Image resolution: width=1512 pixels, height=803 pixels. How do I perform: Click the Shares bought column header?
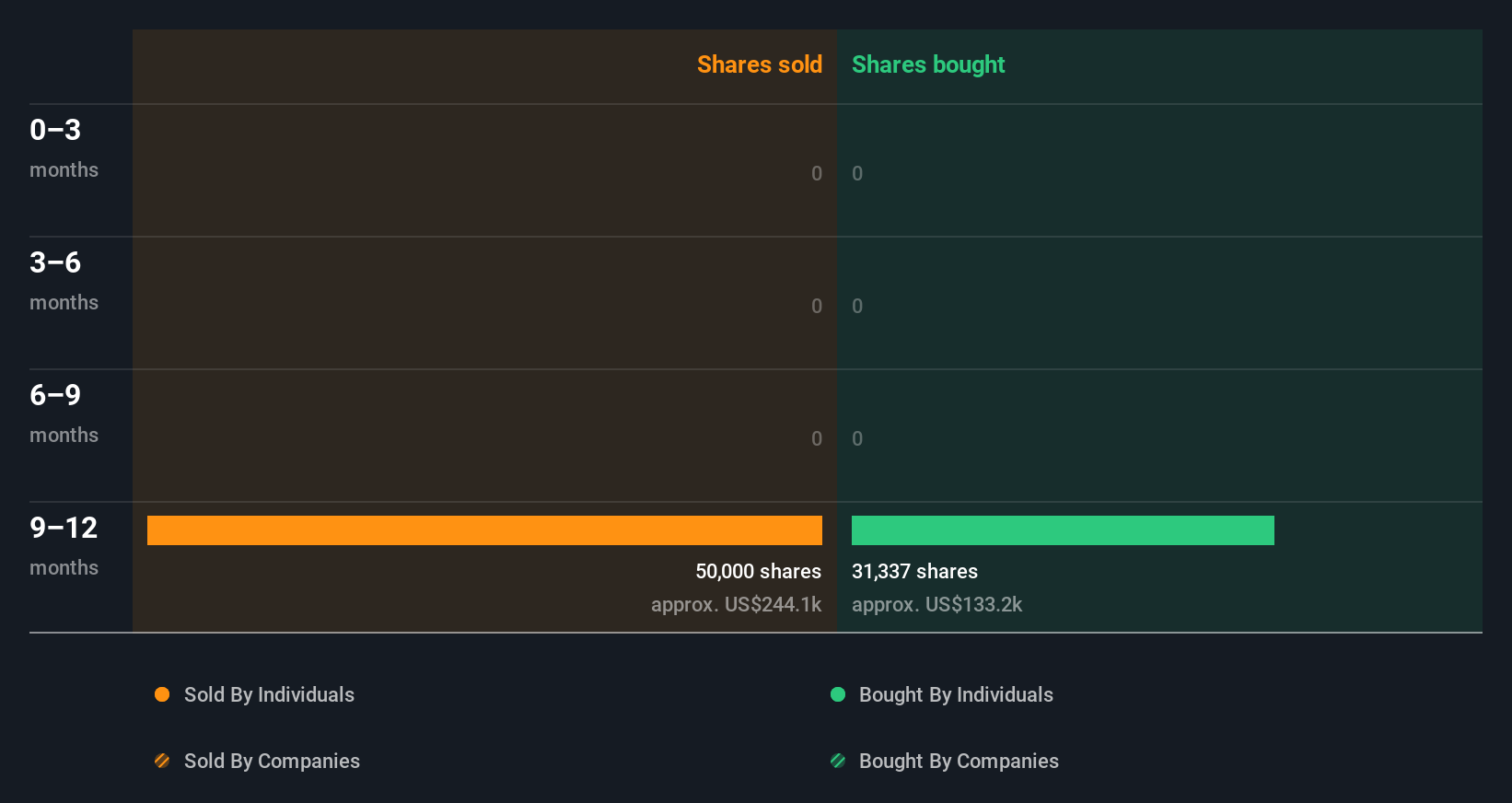pos(928,64)
